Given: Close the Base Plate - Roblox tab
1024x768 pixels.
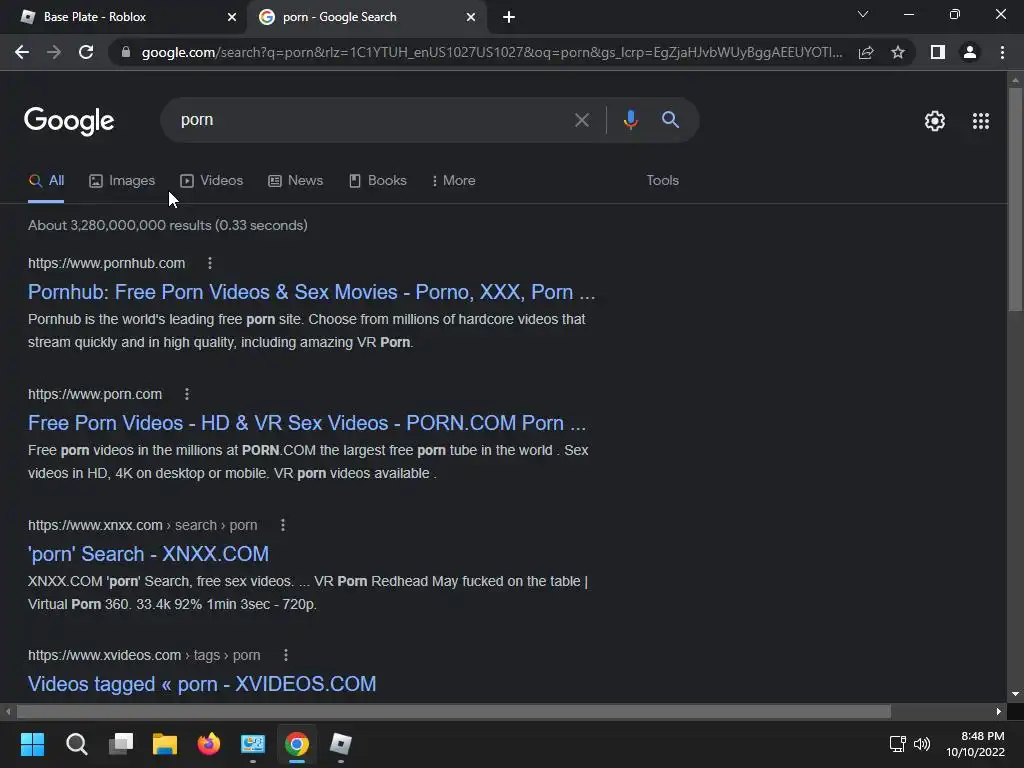Looking at the screenshot, I should (232, 17).
